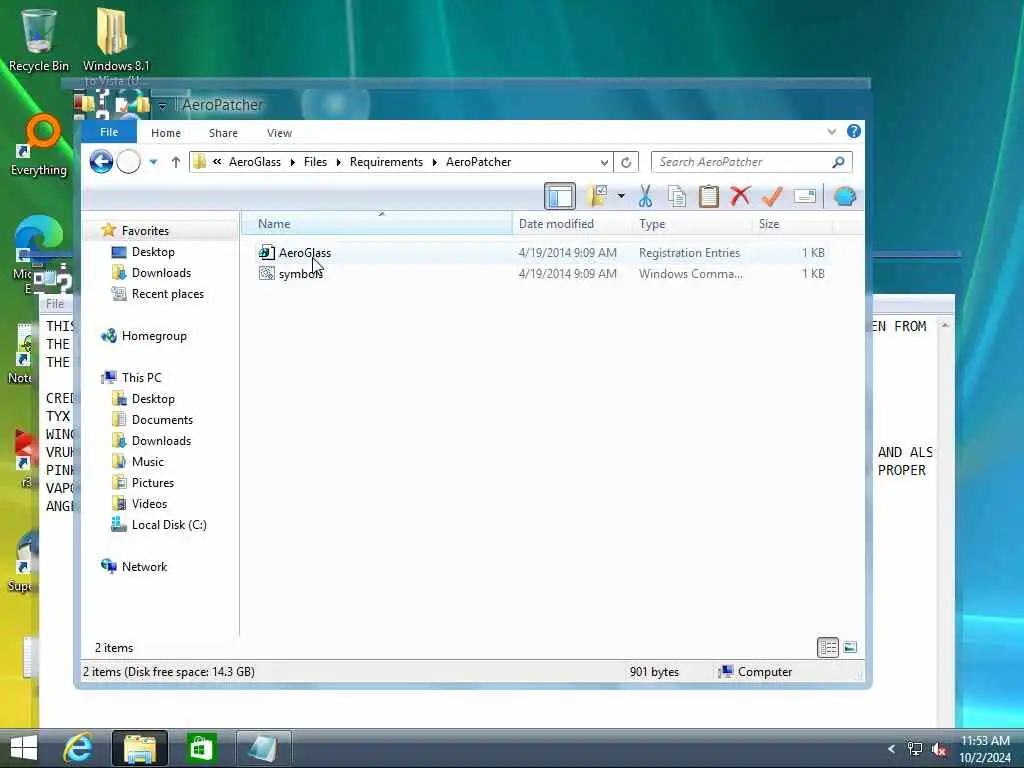Expand the folder options dropdown arrow

[621, 195]
